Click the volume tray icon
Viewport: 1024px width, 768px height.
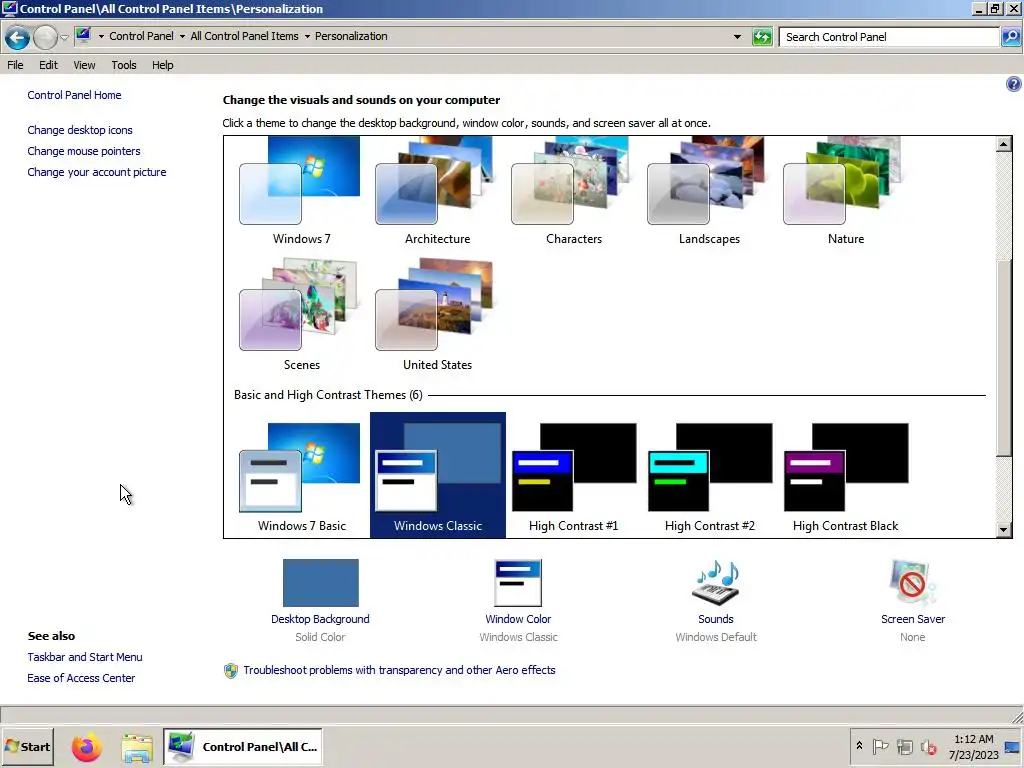pyautogui.click(x=928, y=746)
